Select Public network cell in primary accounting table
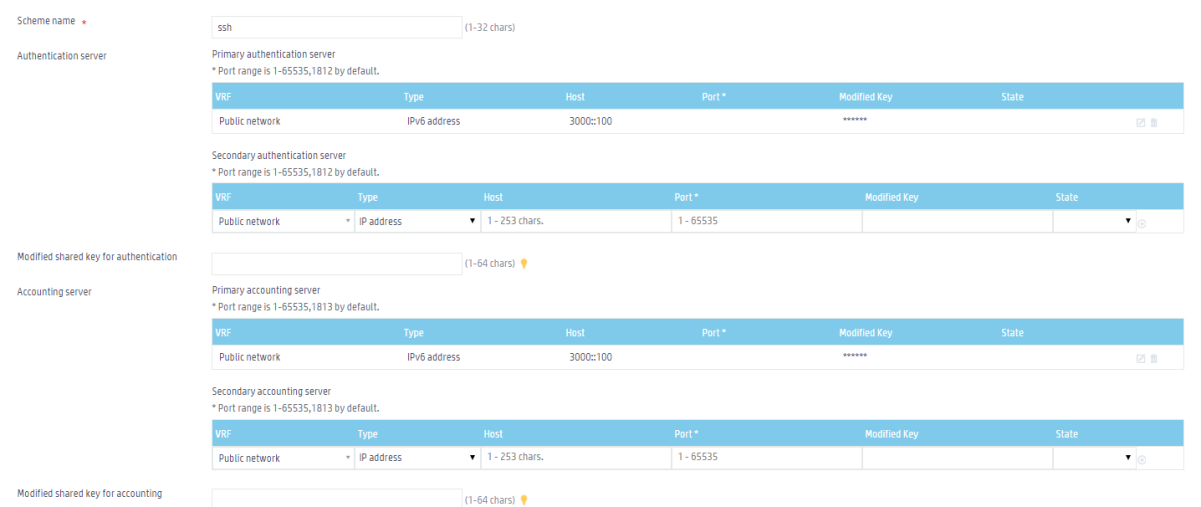This screenshot has height=507, width=1201. [250, 357]
